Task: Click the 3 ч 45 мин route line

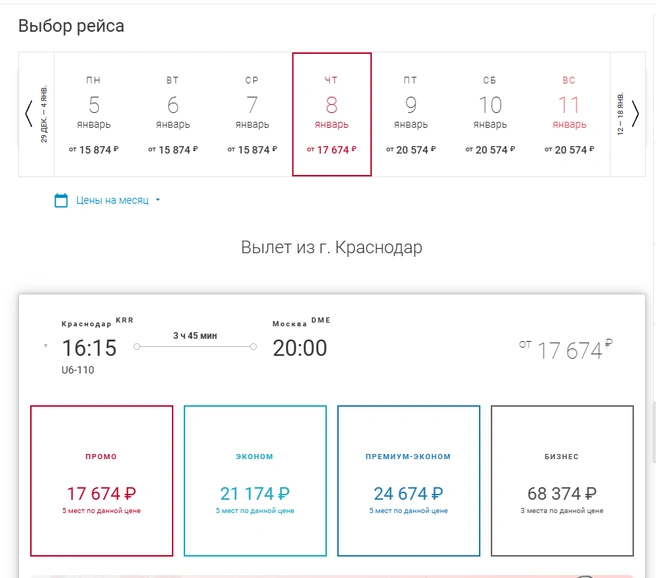Action: pyautogui.click(x=195, y=346)
